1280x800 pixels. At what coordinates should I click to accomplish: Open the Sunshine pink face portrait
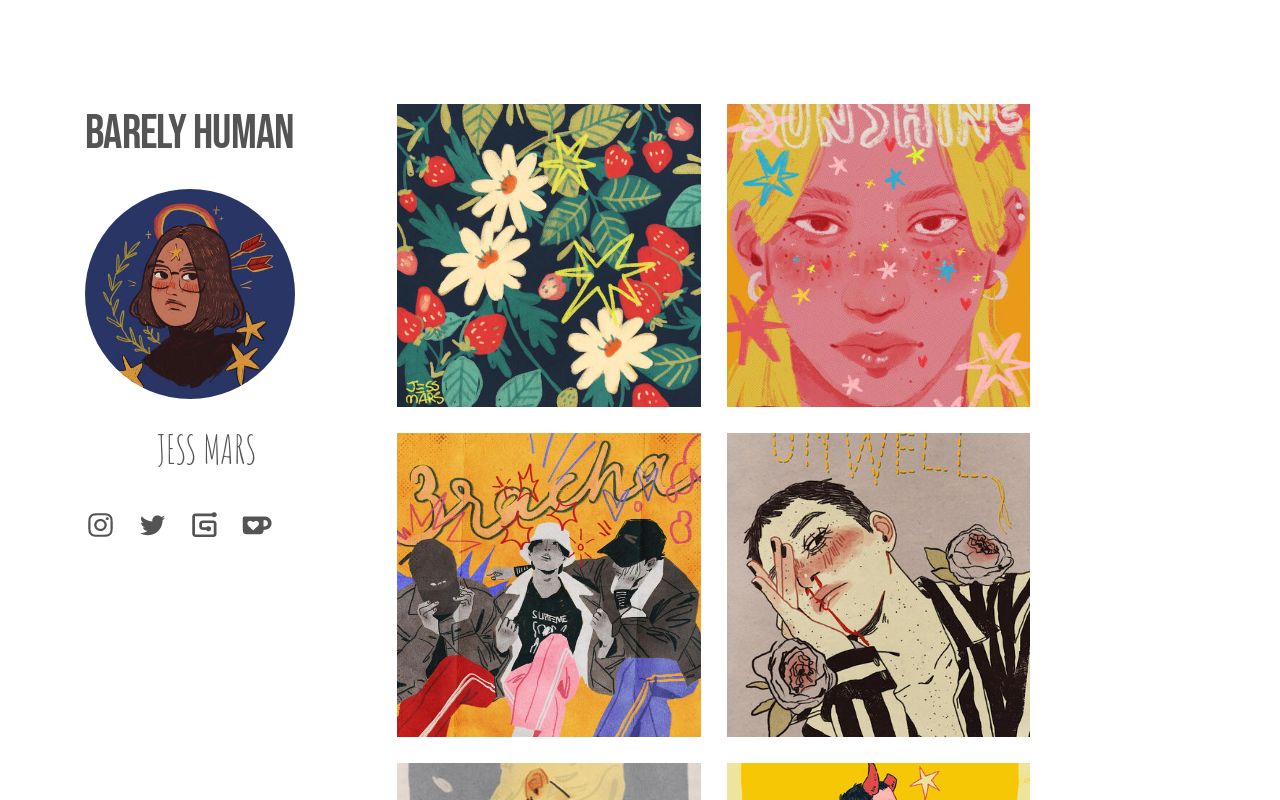(x=878, y=255)
